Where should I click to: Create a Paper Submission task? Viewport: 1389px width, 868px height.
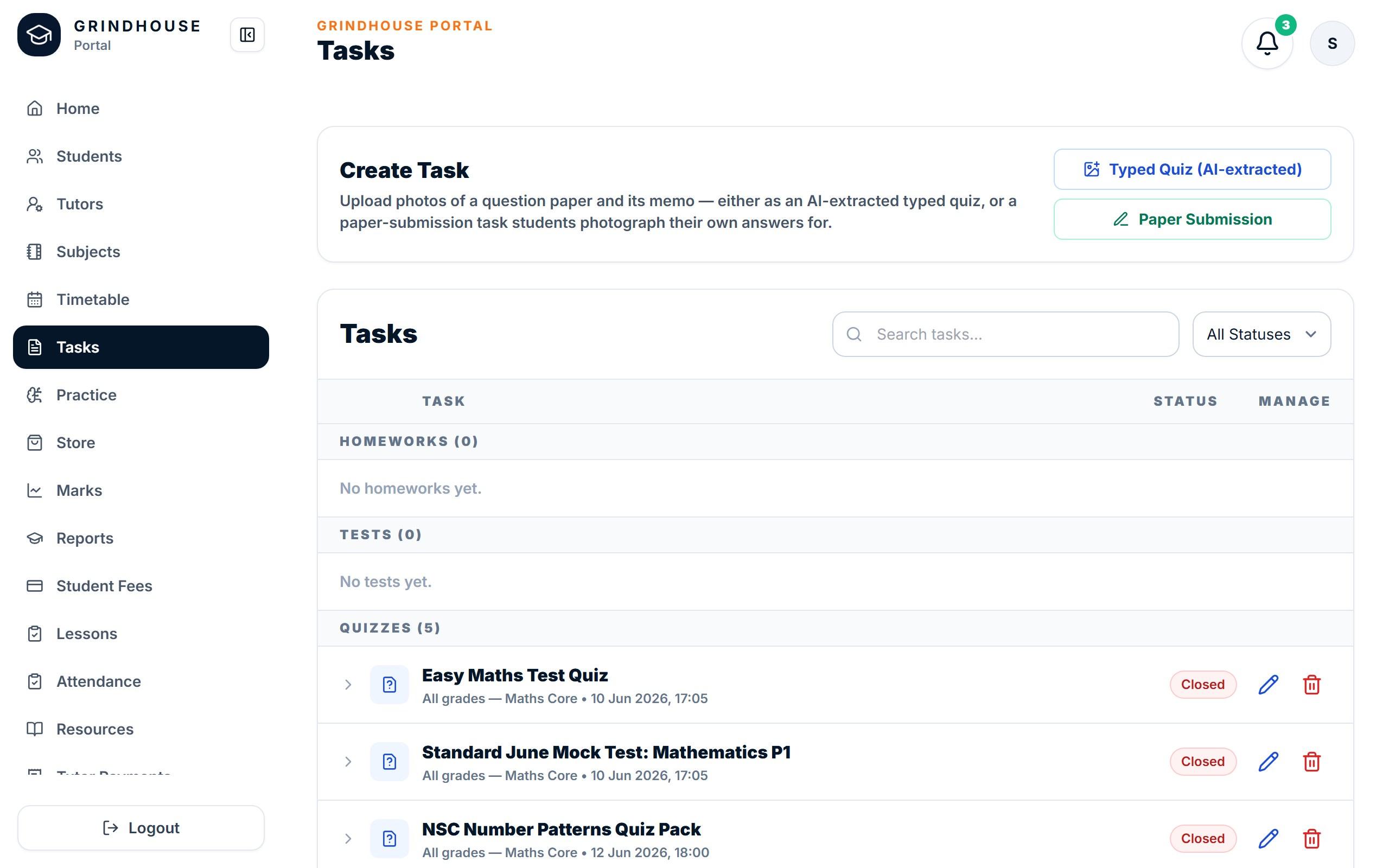click(x=1192, y=219)
